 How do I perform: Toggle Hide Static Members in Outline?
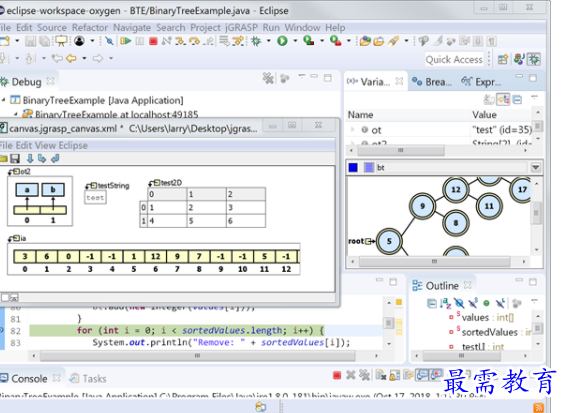pos(473,303)
